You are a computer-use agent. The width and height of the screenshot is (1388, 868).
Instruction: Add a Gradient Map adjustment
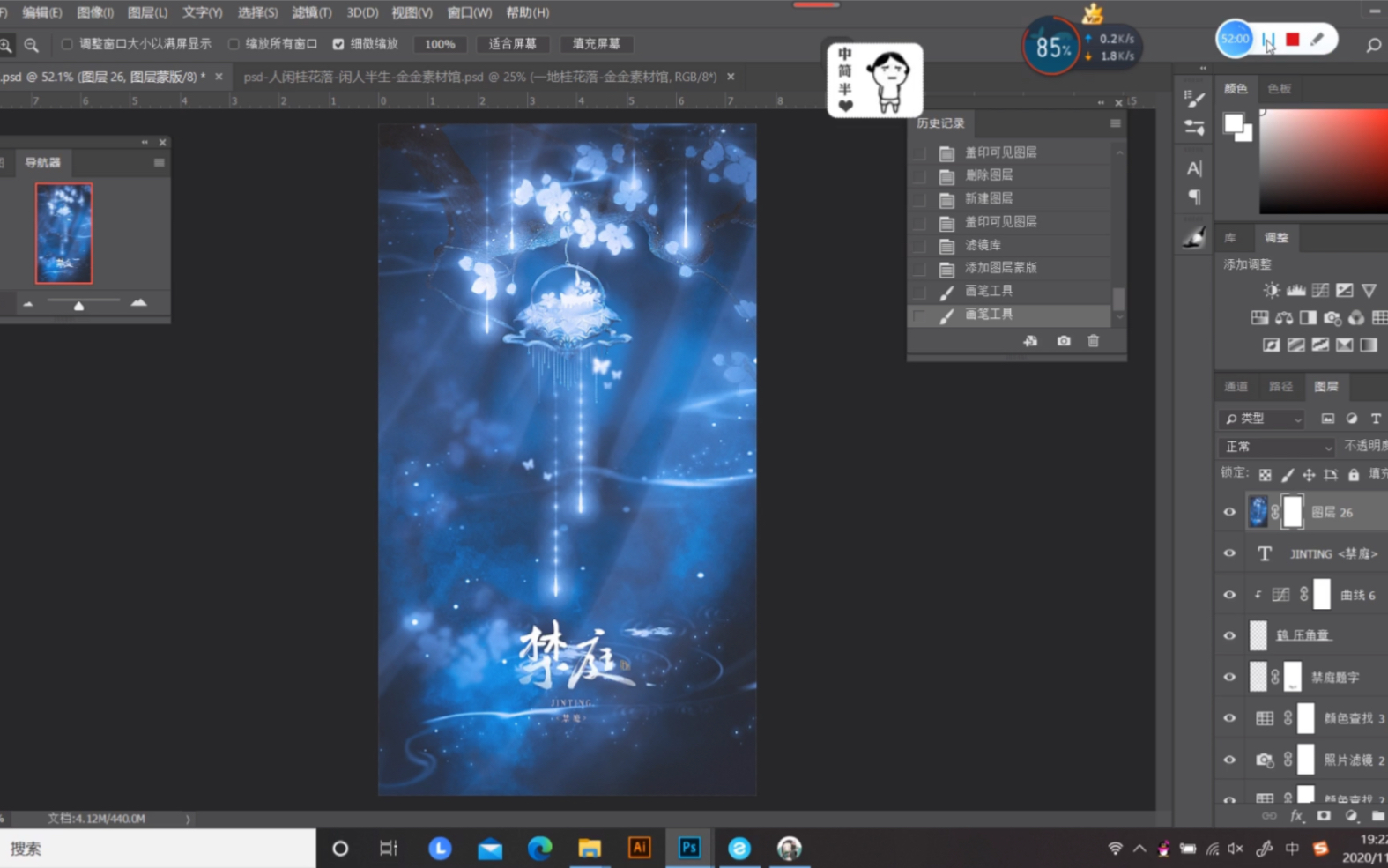coord(1369,345)
